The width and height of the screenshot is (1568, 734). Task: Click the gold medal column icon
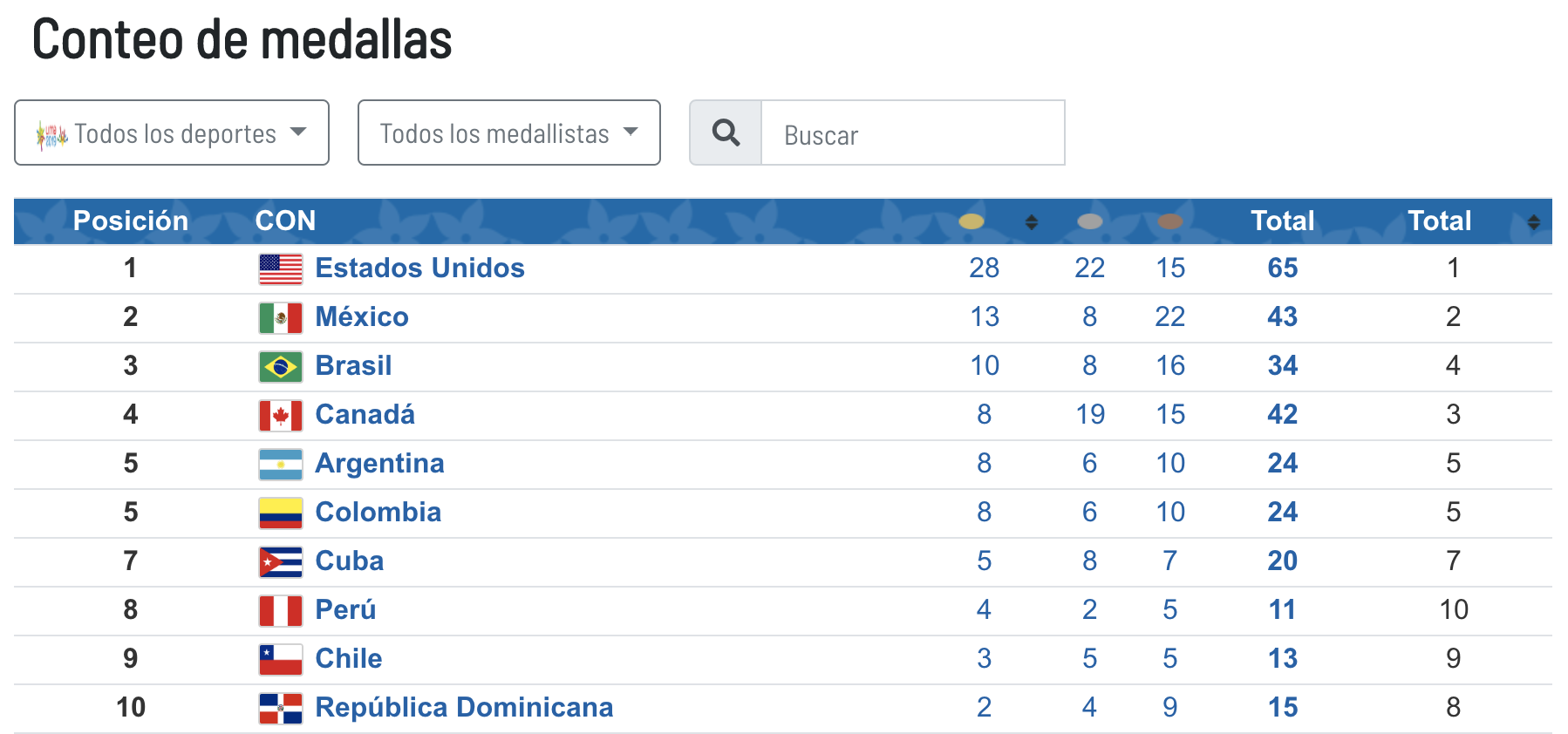coord(971,221)
